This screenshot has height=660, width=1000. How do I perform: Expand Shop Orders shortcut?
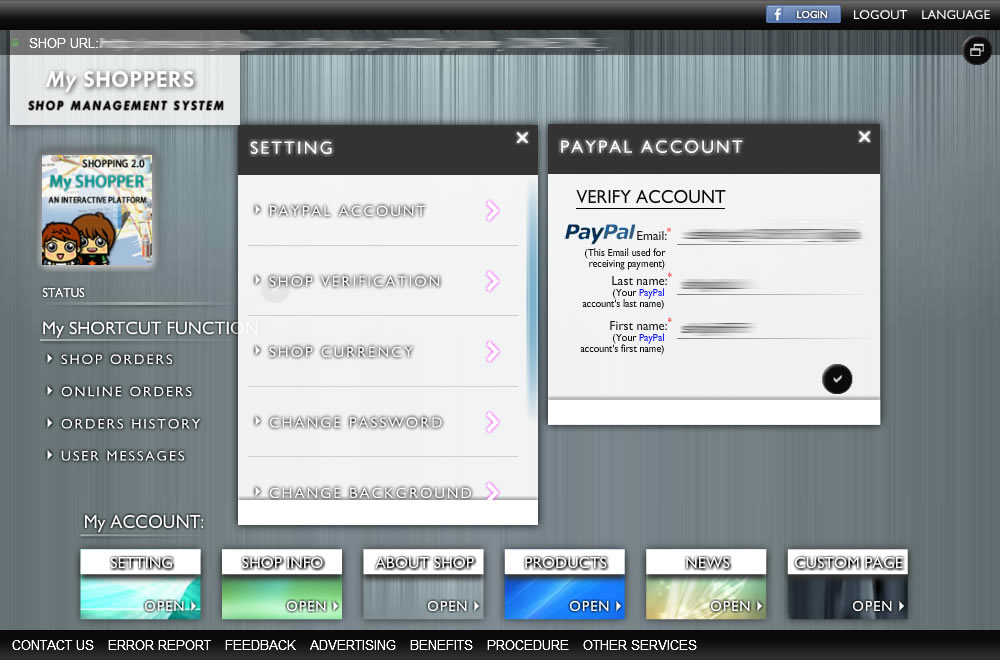(x=117, y=359)
